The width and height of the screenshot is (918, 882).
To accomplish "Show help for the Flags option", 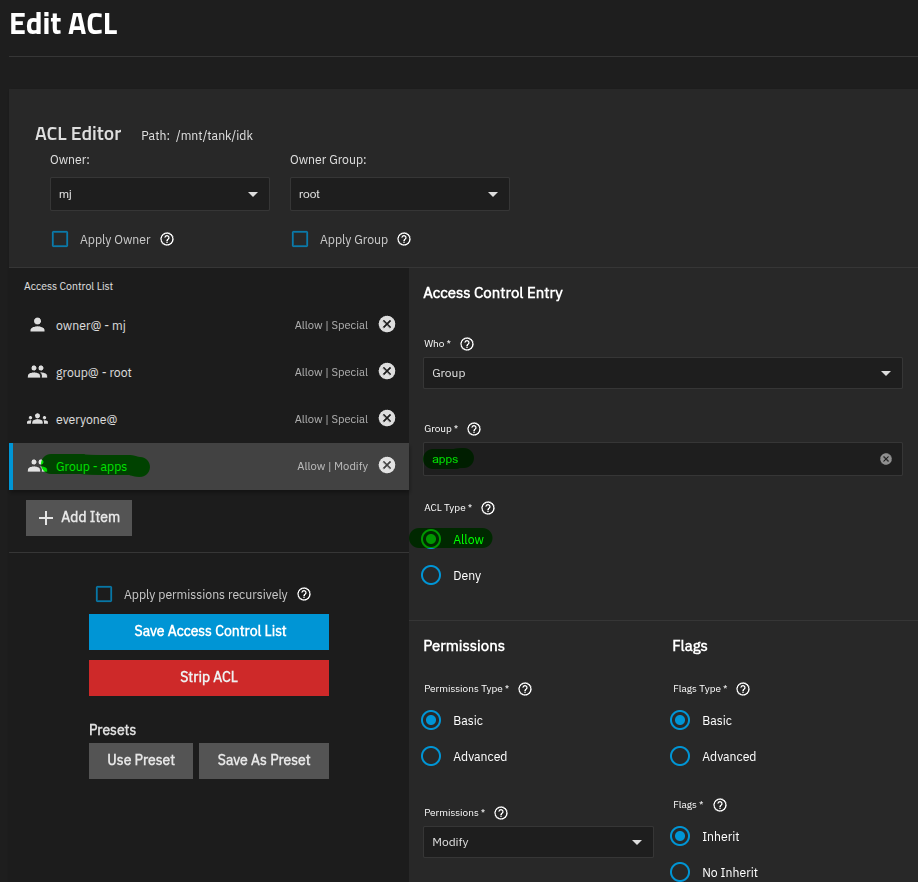I will [720, 805].
